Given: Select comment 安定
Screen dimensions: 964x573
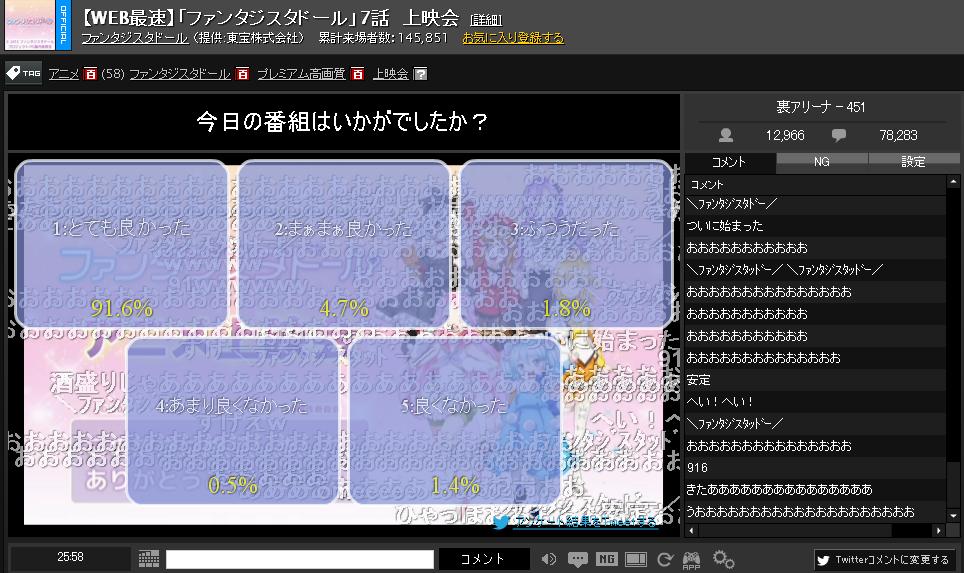Looking at the screenshot, I should 815,380.
